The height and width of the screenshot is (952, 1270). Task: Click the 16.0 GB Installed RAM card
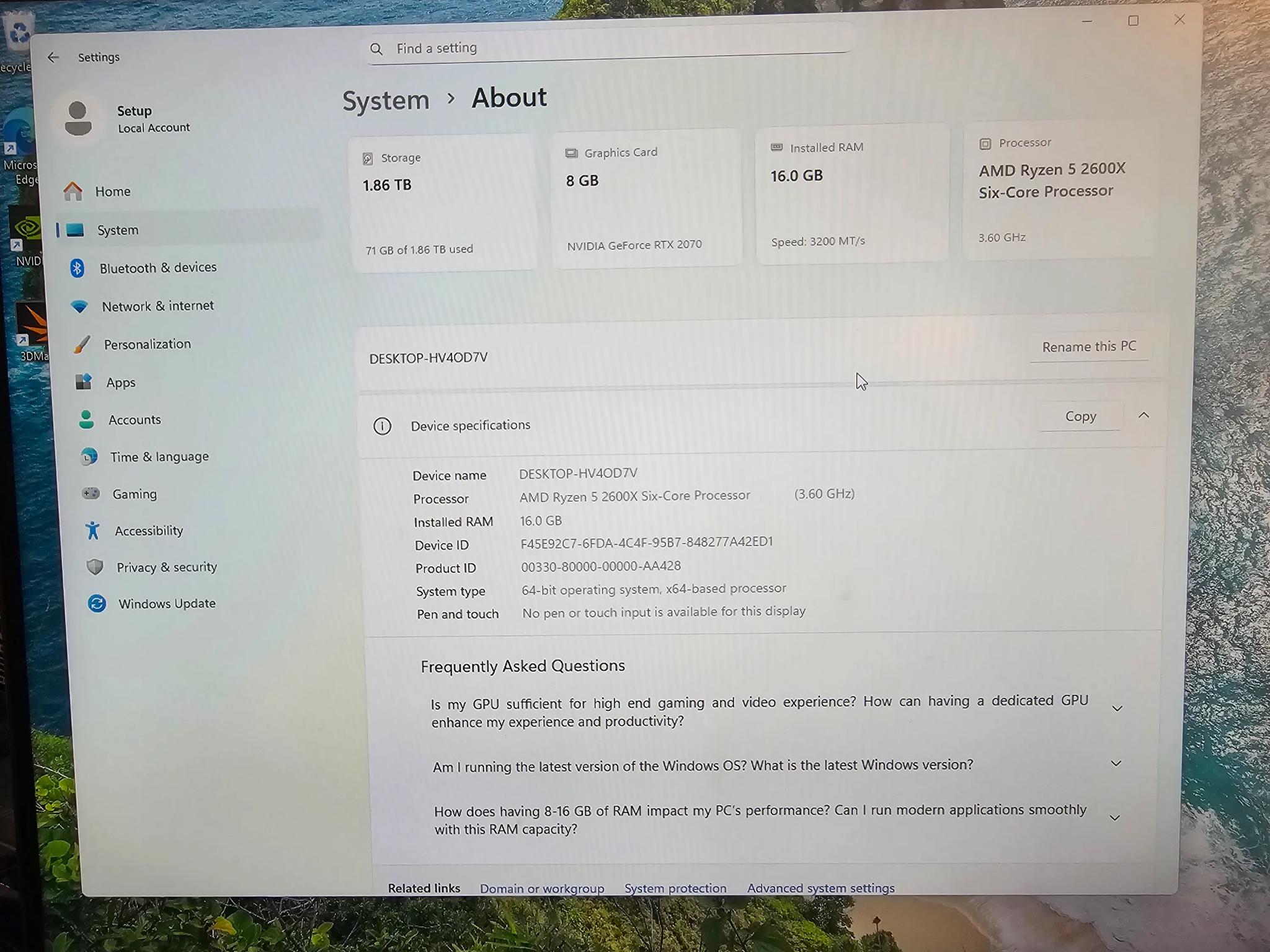point(852,193)
